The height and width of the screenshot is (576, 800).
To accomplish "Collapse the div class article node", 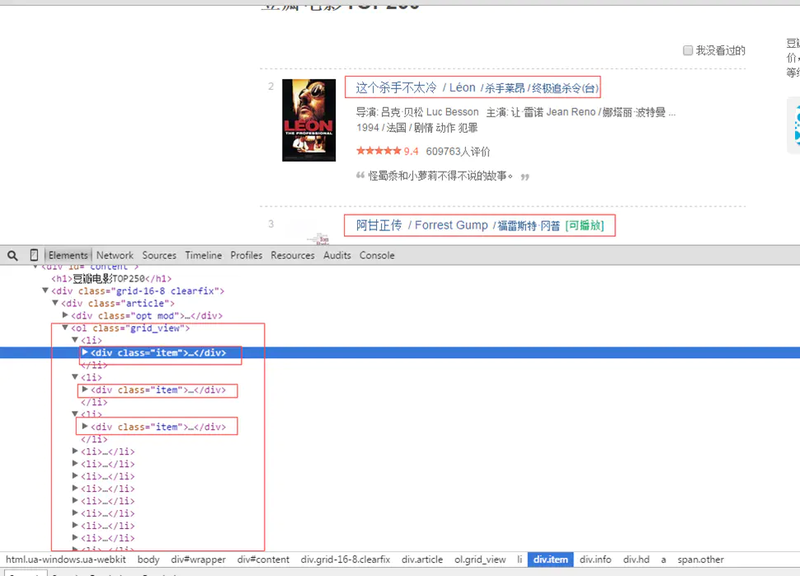I will point(55,303).
